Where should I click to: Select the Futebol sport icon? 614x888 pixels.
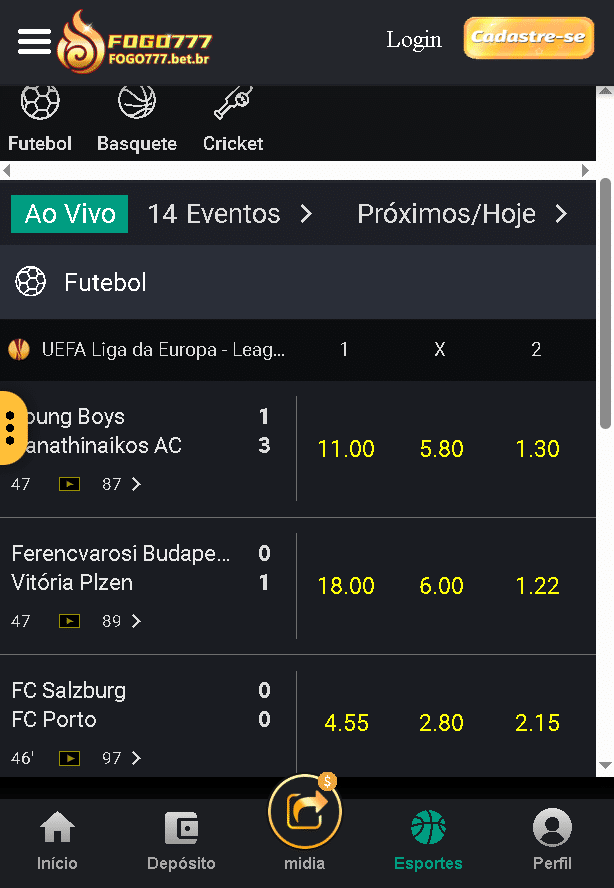(38, 103)
